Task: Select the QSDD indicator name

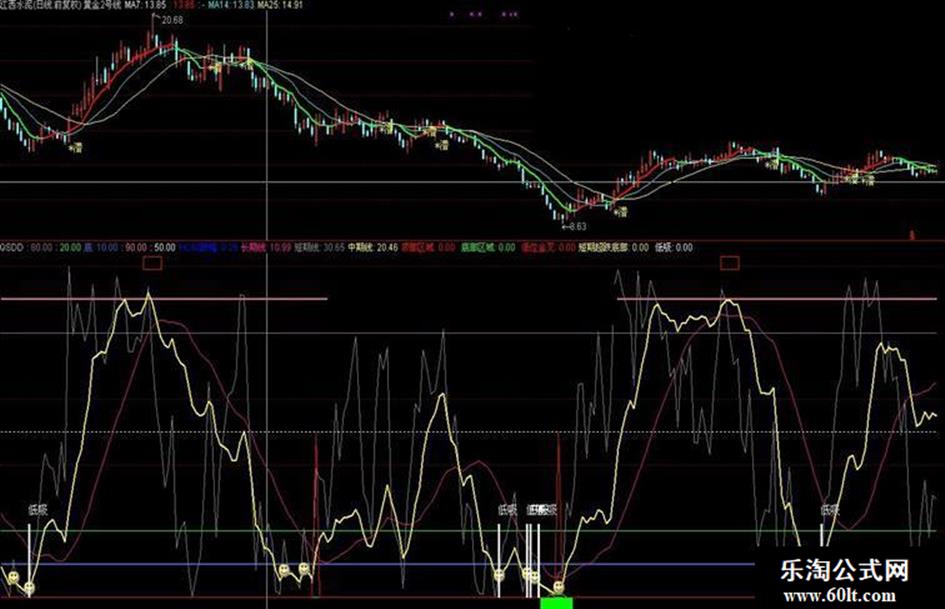Action: click(11, 247)
